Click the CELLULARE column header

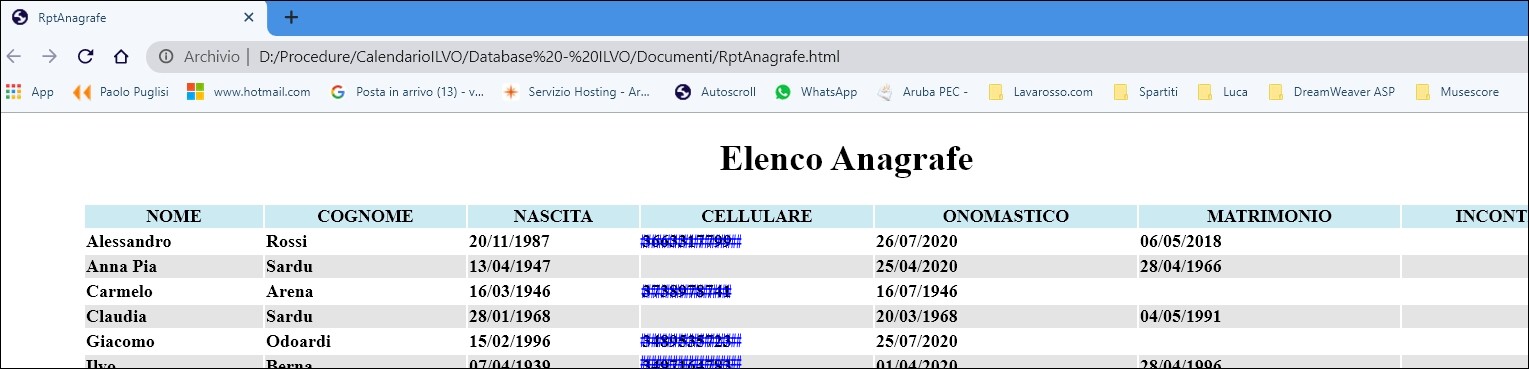[x=757, y=216]
